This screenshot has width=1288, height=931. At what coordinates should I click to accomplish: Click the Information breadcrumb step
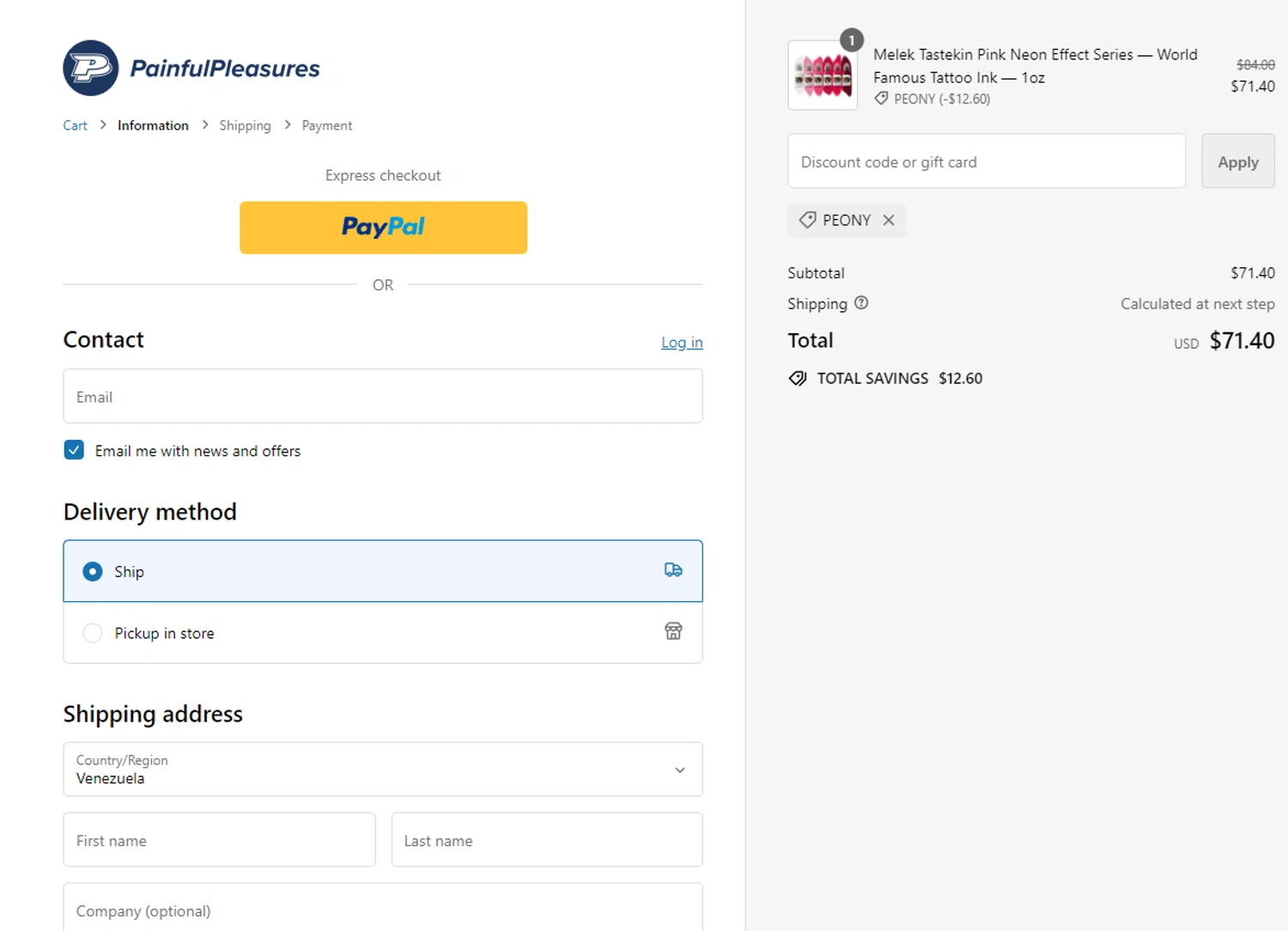153,125
